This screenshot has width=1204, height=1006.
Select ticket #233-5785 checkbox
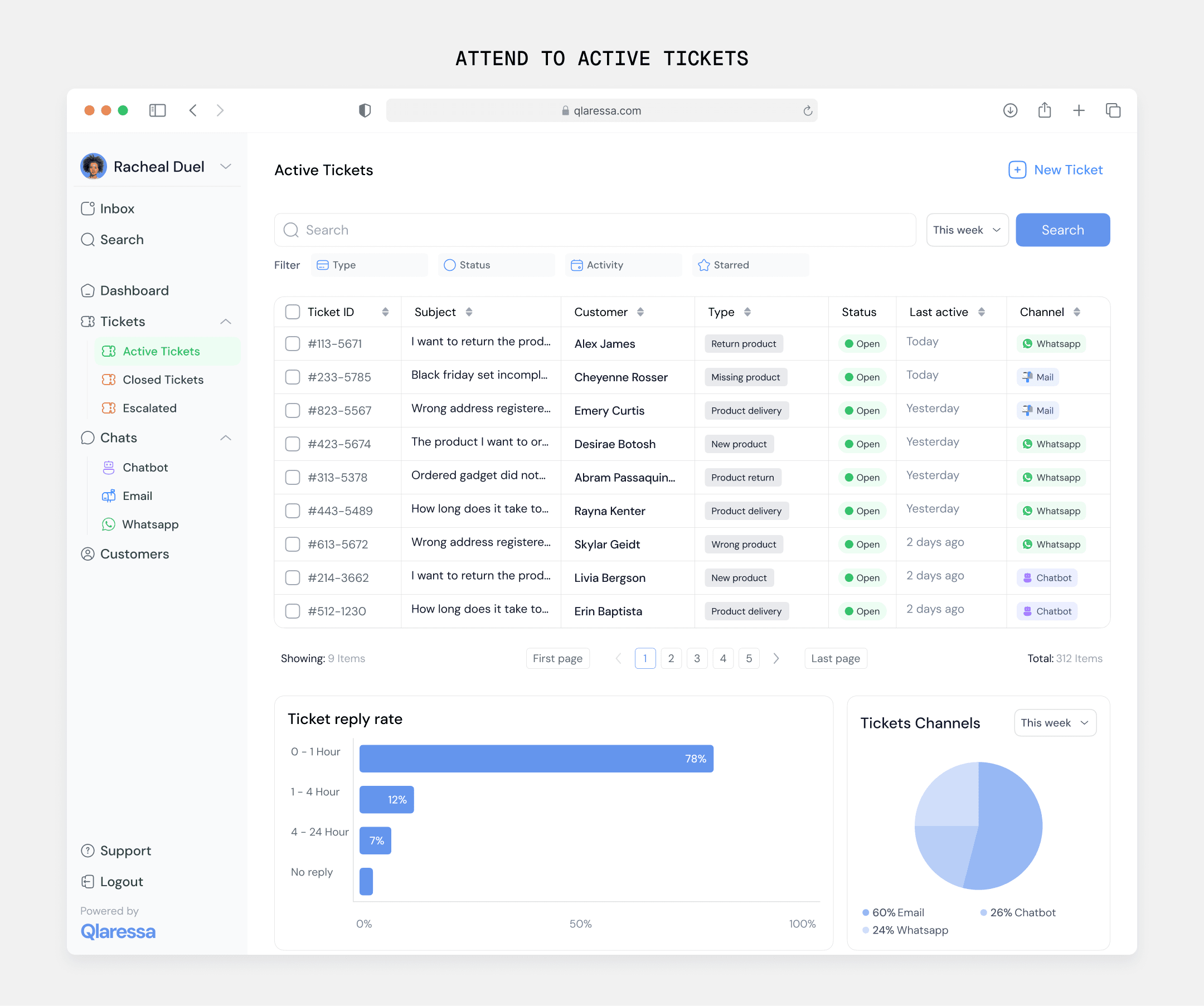click(x=293, y=377)
